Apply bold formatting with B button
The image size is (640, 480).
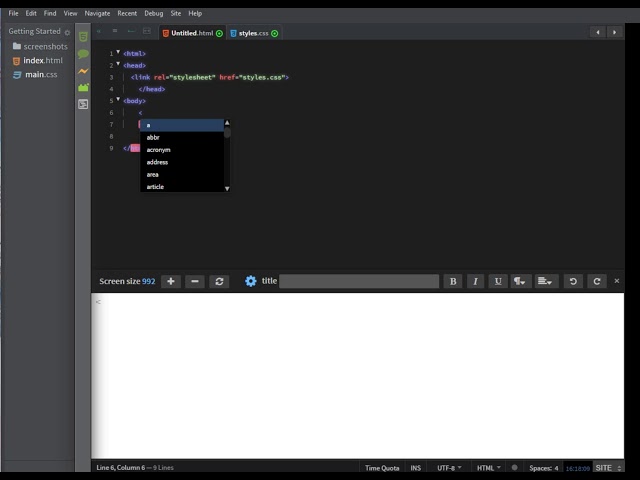tap(453, 281)
